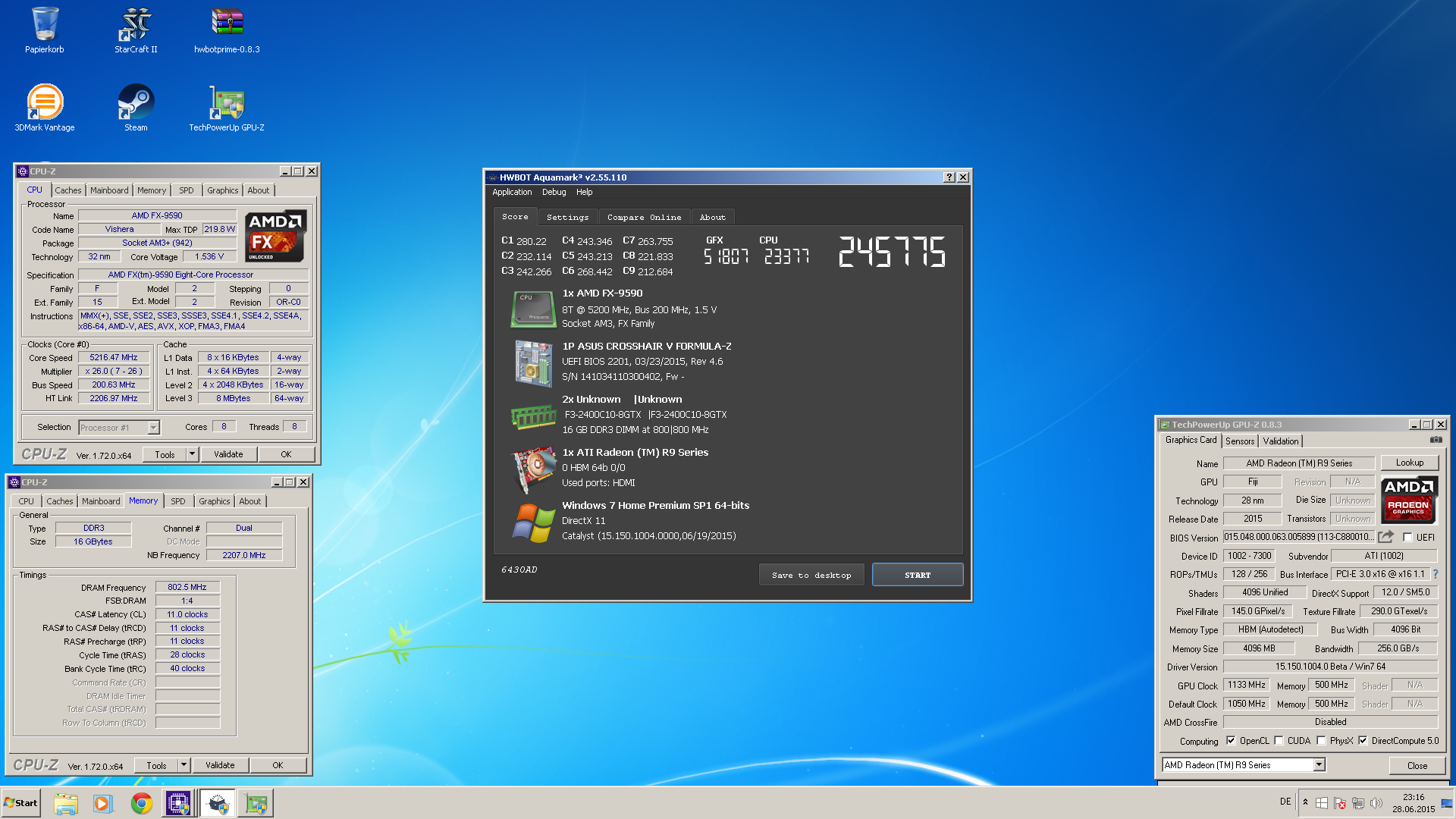Click the motherboard icon in Aquamark
Screen dimensions: 1456x819
(x=534, y=362)
